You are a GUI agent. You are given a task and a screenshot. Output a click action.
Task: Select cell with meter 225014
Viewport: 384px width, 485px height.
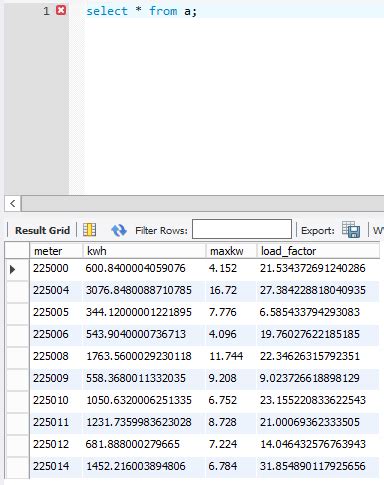pyautogui.click(x=56, y=466)
